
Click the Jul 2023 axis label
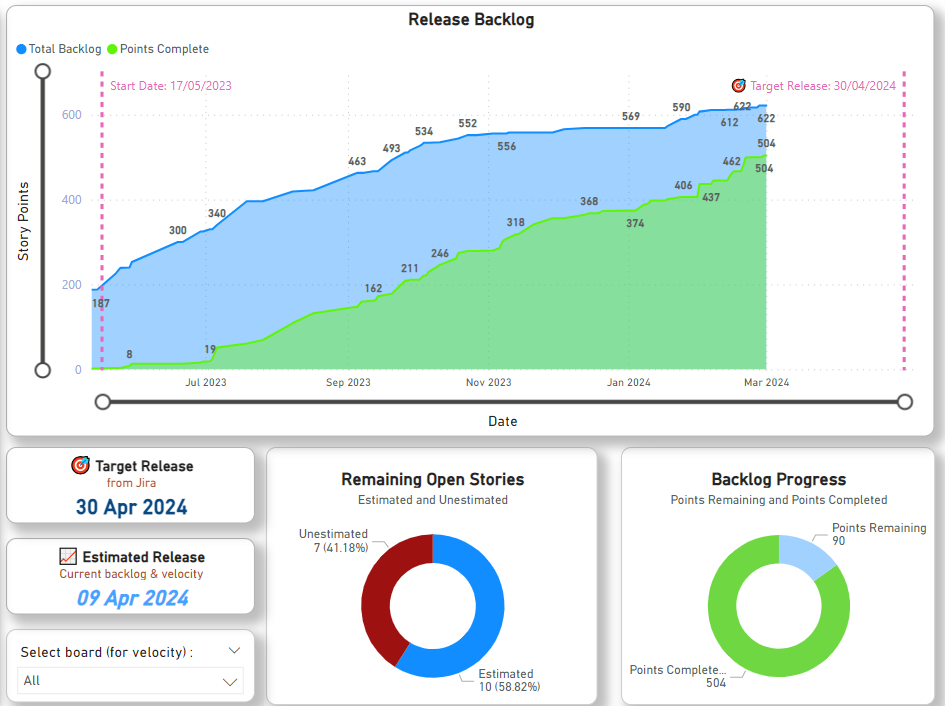click(206, 382)
